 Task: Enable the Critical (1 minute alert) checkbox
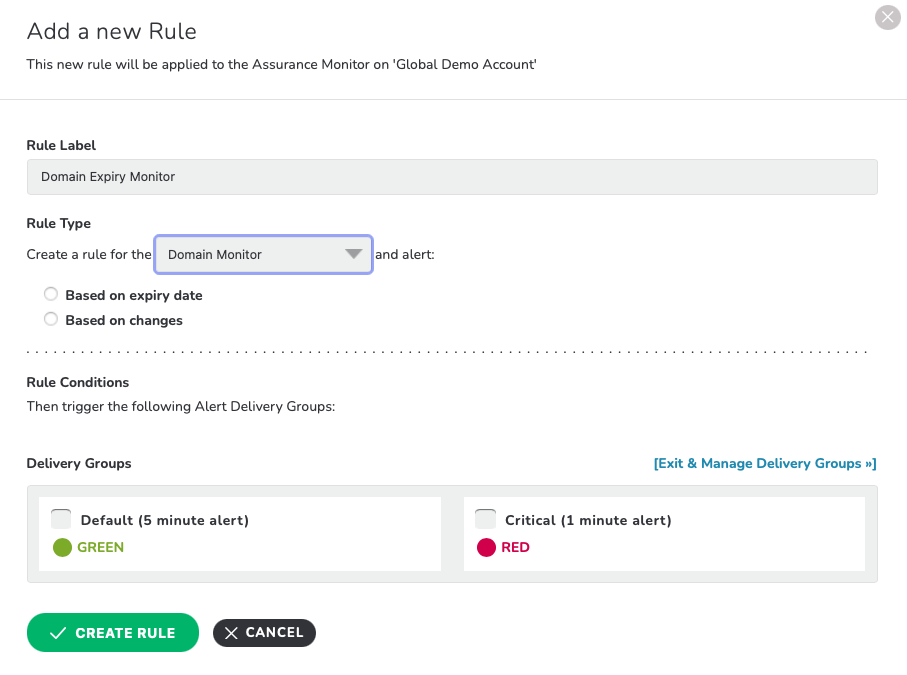coord(485,519)
